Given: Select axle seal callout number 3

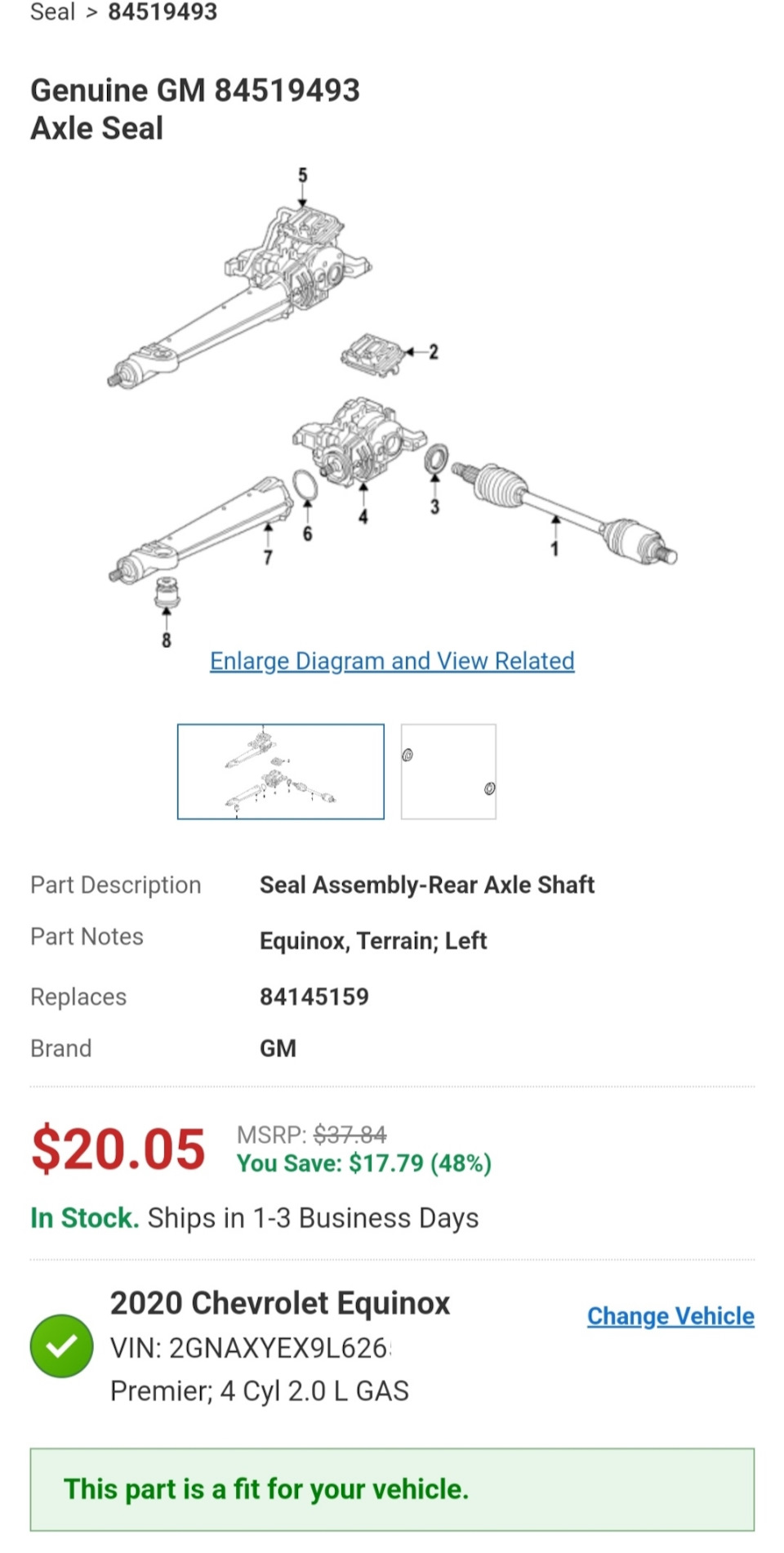Looking at the screenshot, I should pyautogui.click(x=434, y=507).
